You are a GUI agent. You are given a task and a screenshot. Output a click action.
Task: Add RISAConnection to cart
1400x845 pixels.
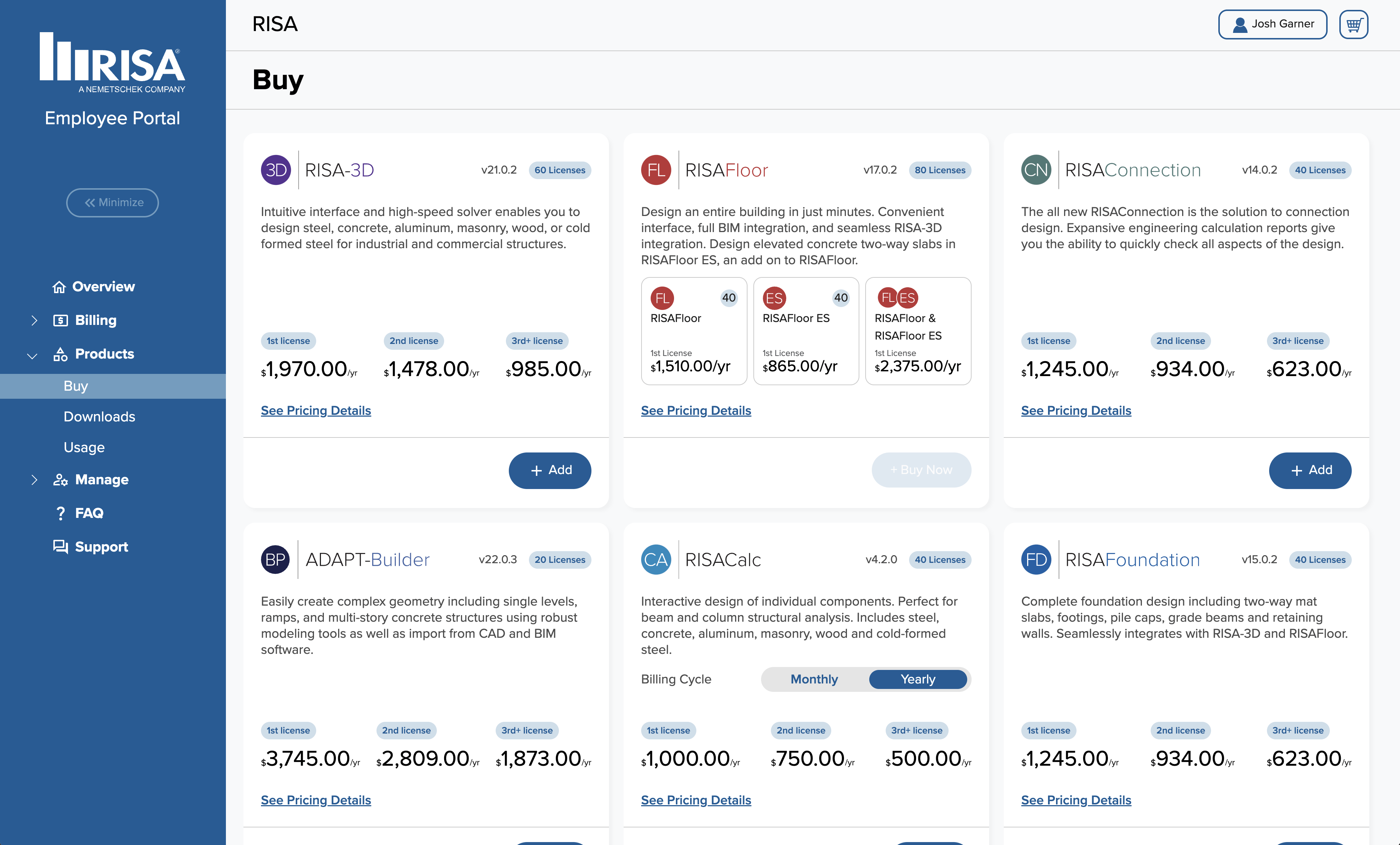coord(1310,470)
